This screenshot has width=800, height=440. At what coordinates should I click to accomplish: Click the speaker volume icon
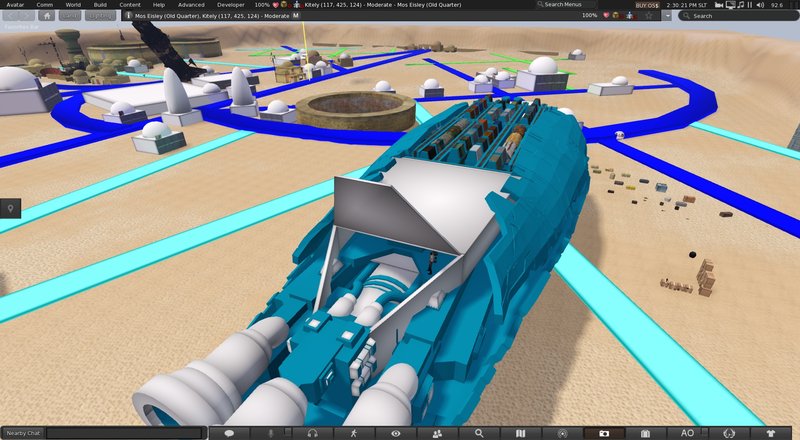tap(760, 5)
